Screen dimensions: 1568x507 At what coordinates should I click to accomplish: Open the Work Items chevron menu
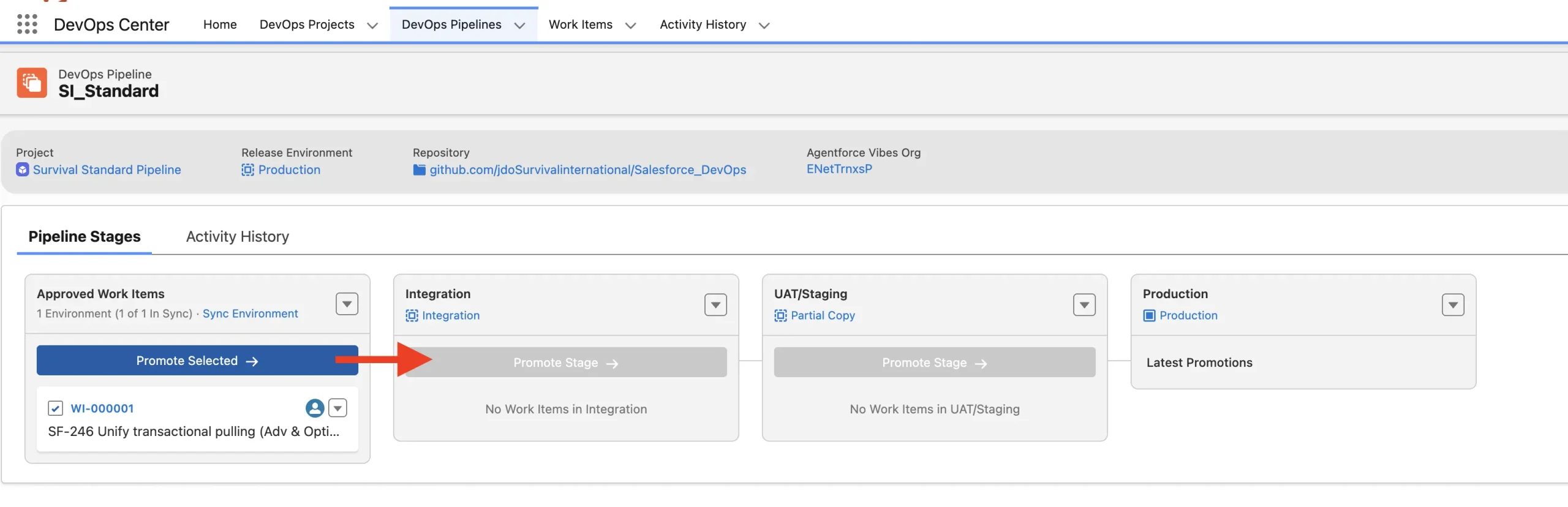[x=630, y=25]
